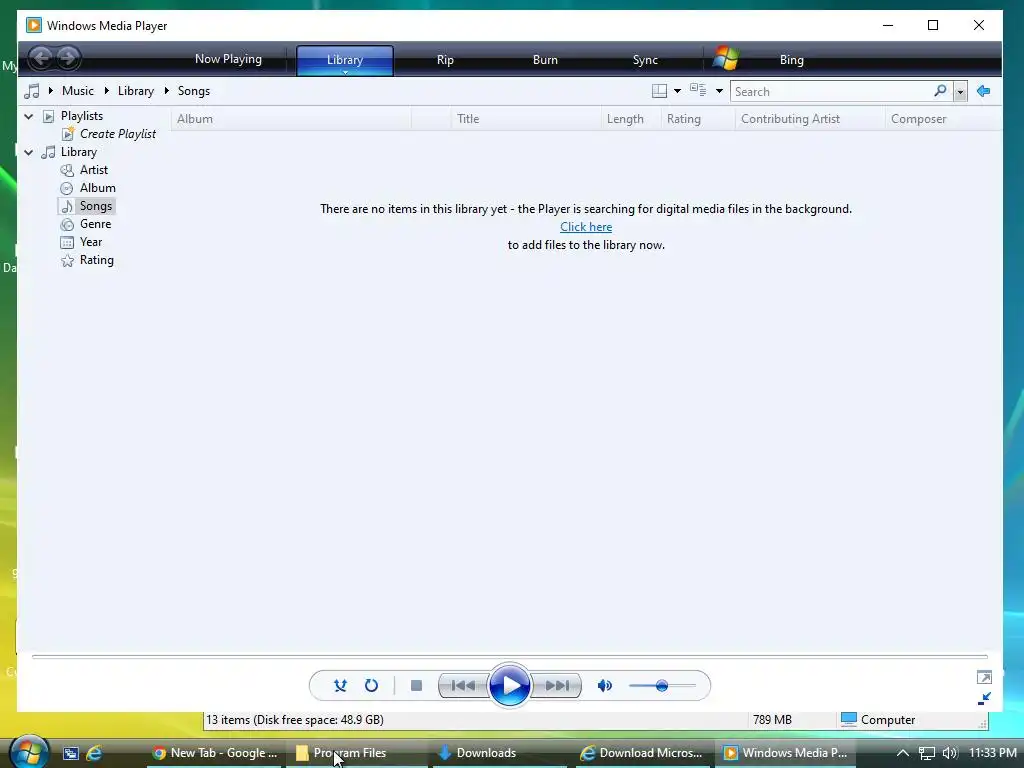Sort by the Album column header
This screenshot has width=1024, height=768.
click(x=291, y=119)
